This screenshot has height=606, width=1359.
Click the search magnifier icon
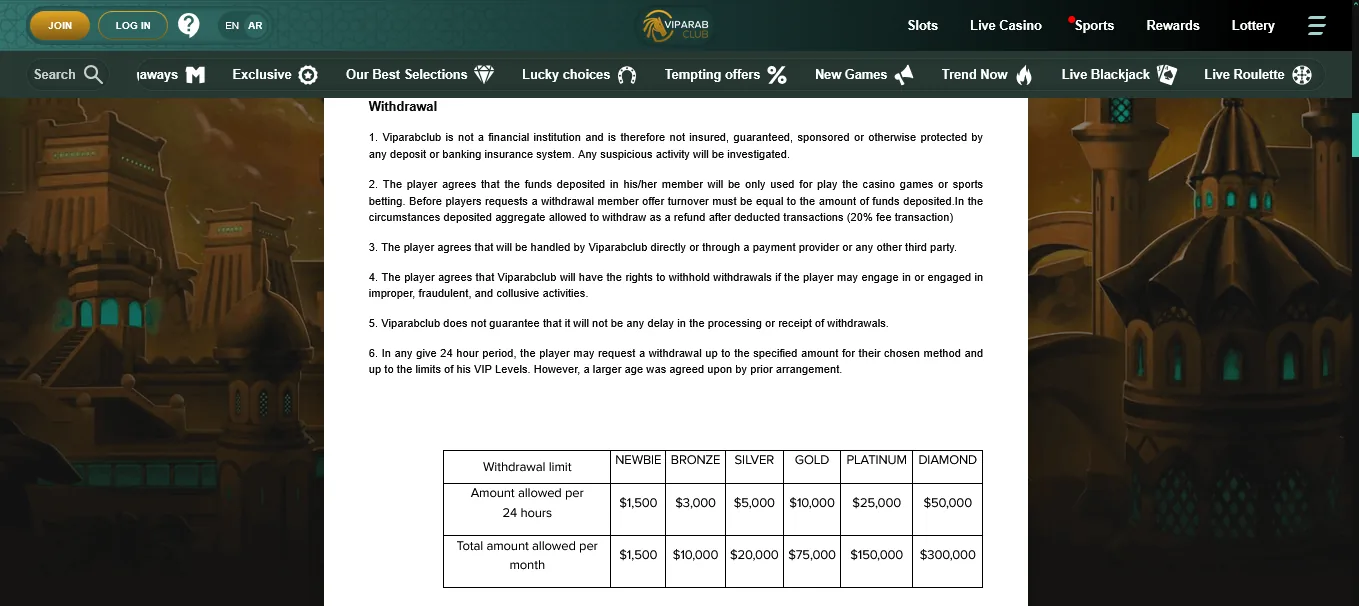click(93, 74)
